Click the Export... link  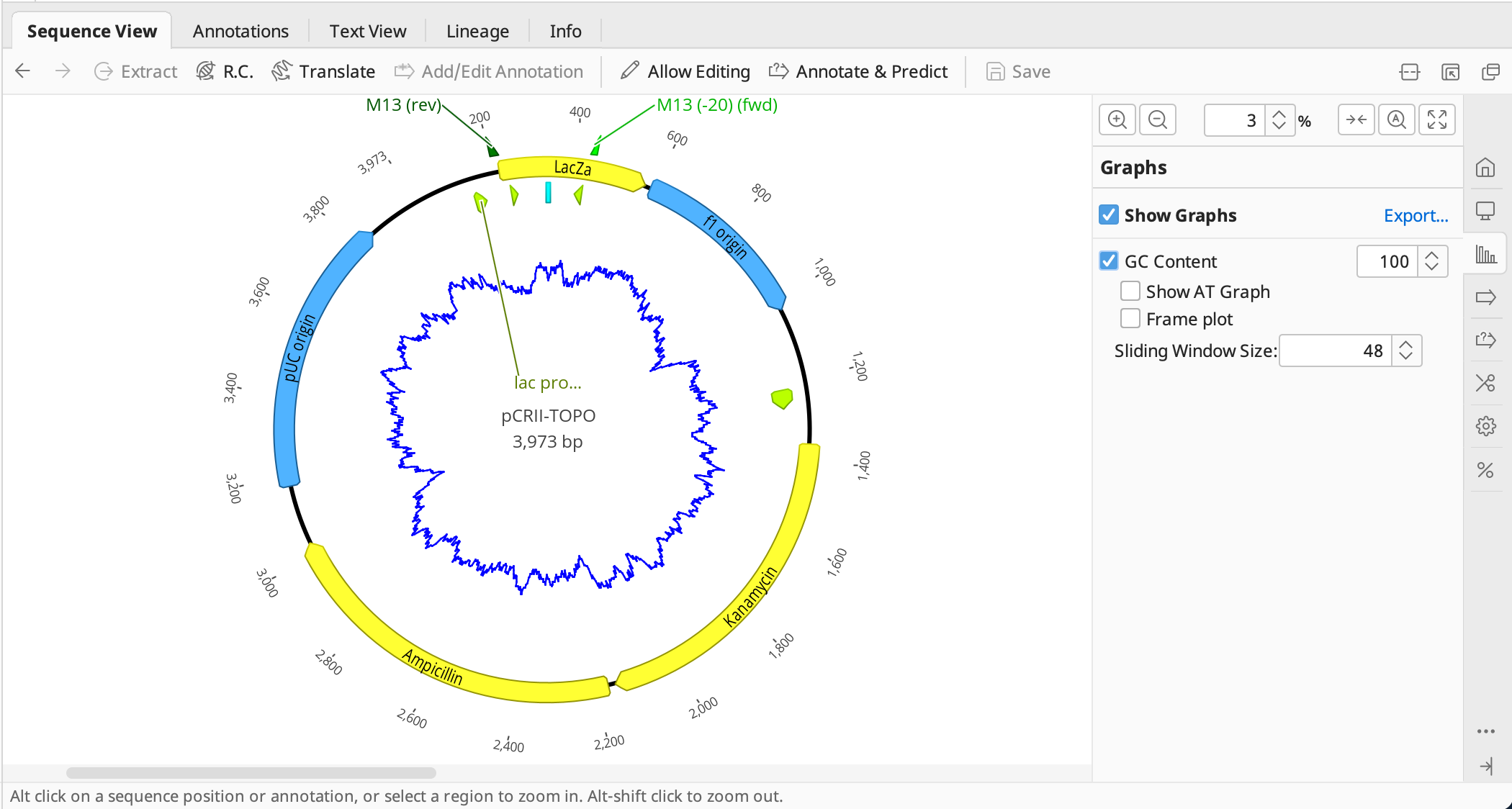pyautogui.click(x=1416, y=215)
